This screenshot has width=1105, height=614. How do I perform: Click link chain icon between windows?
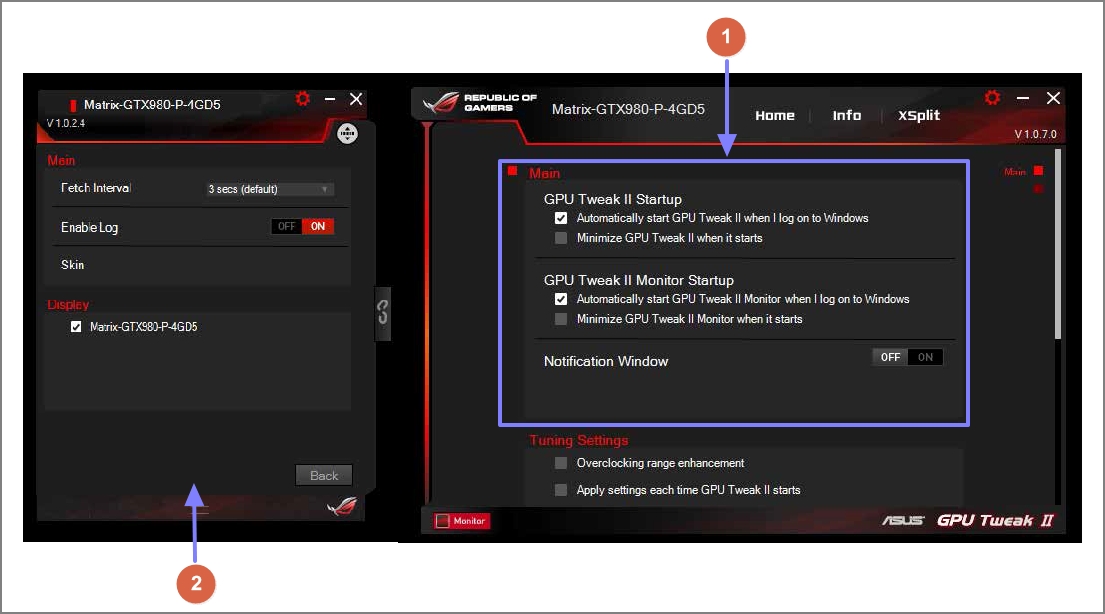(x=383, y=312)
